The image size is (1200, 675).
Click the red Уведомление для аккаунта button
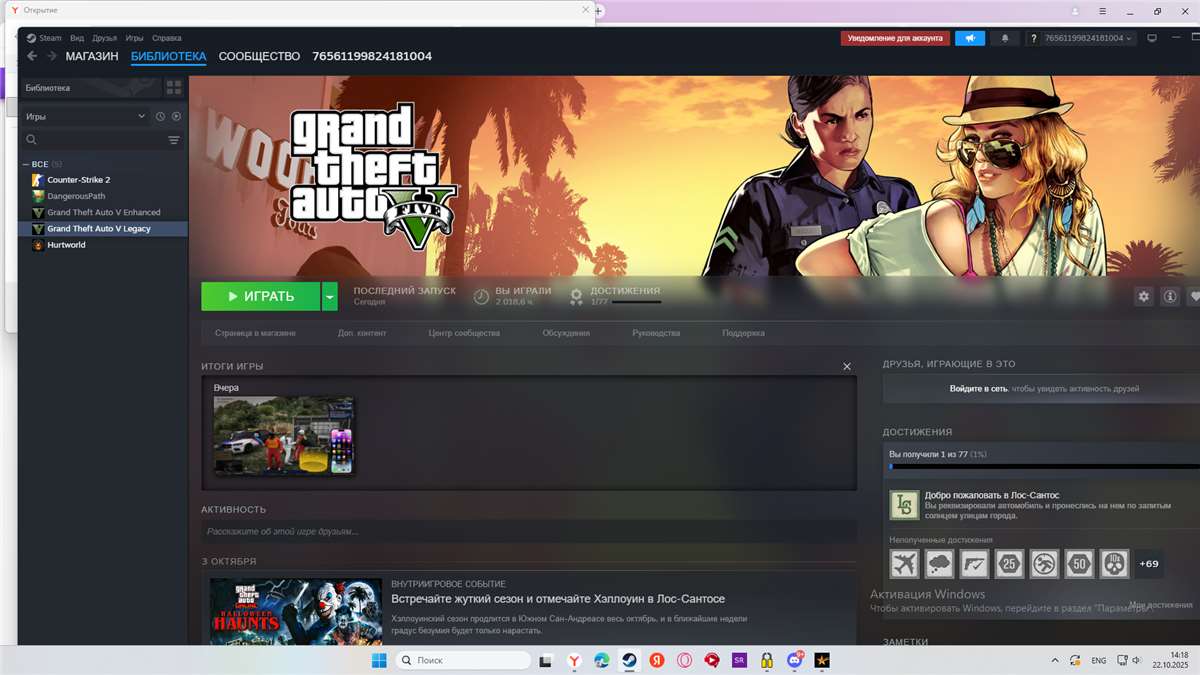pyautogui.click(x=895, y=38)
